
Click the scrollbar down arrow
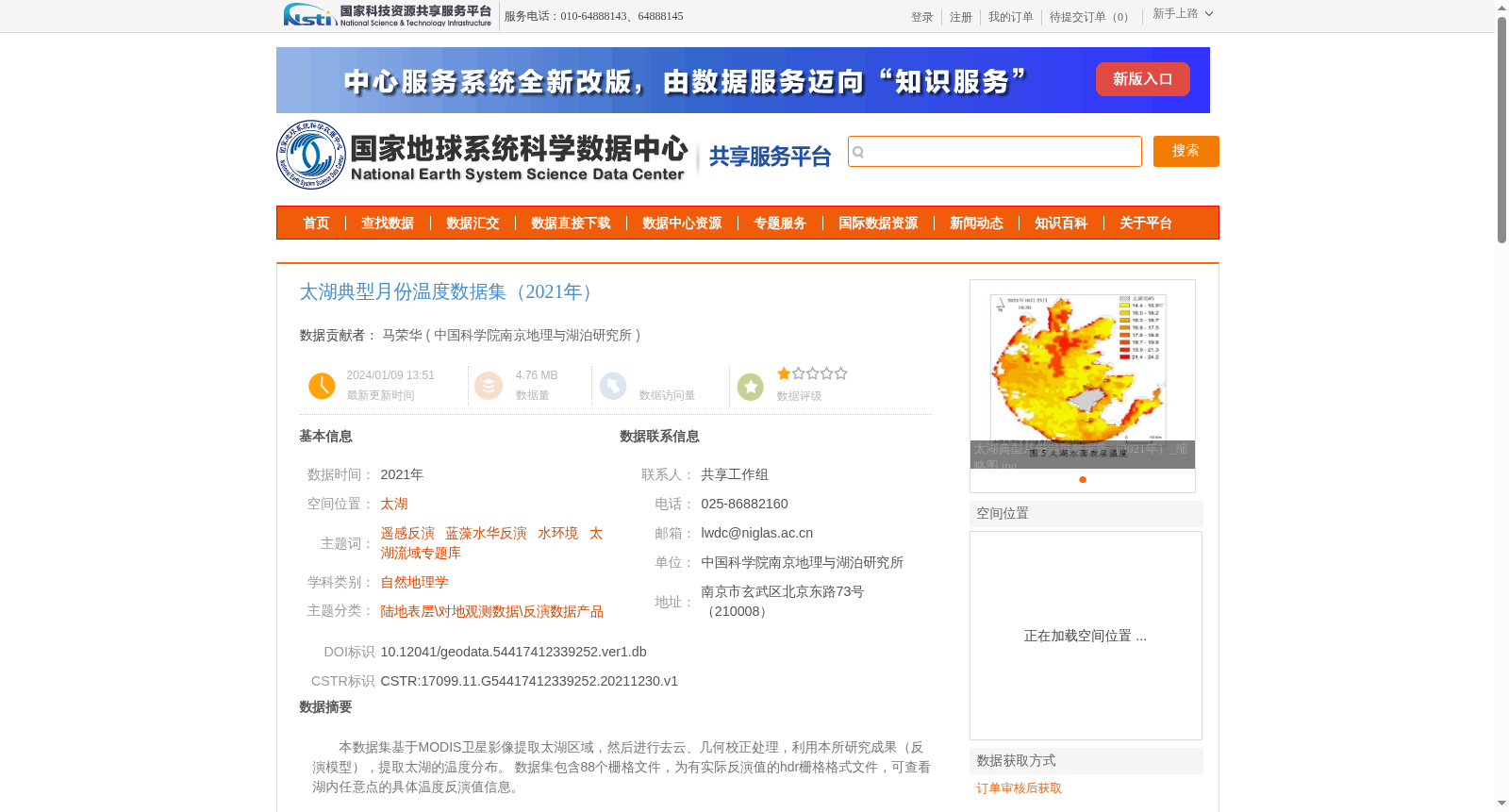[1501, 804]
